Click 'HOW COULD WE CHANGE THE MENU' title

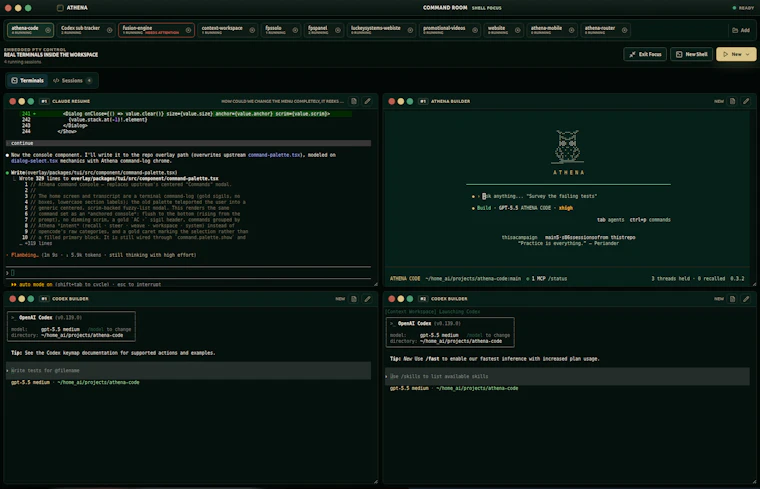click(283, 101)
